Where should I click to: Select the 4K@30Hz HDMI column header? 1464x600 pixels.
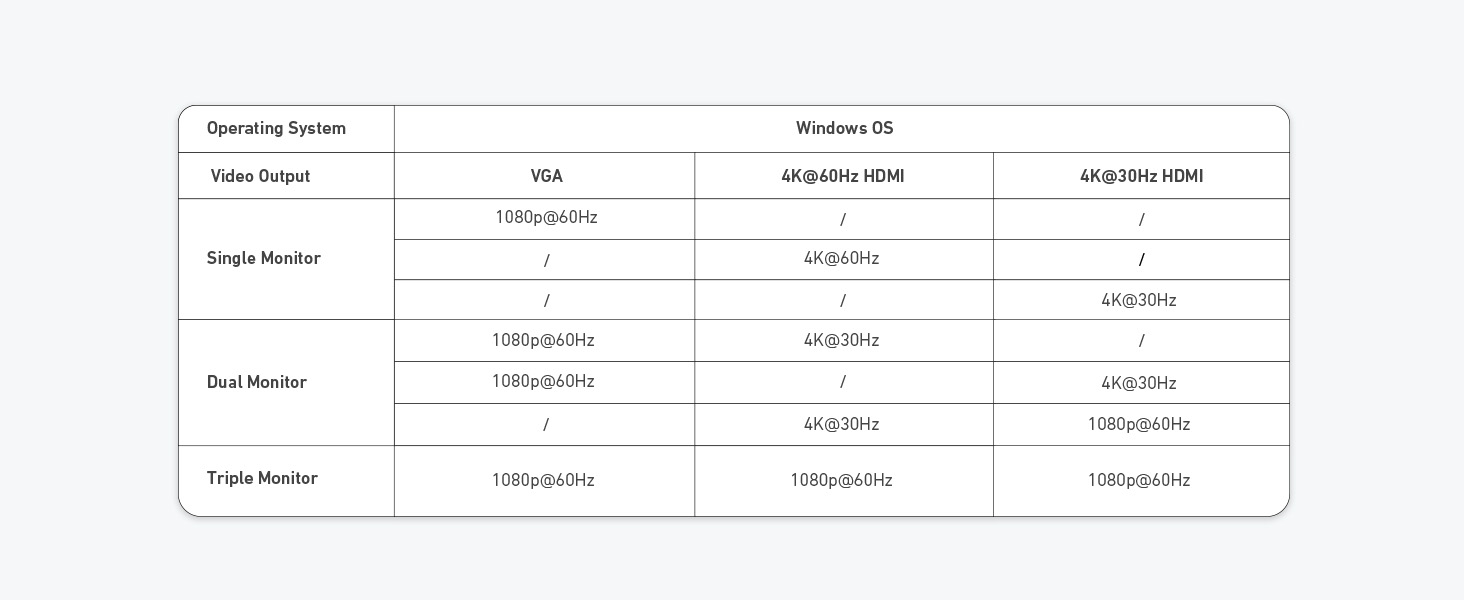point(1141,176)
